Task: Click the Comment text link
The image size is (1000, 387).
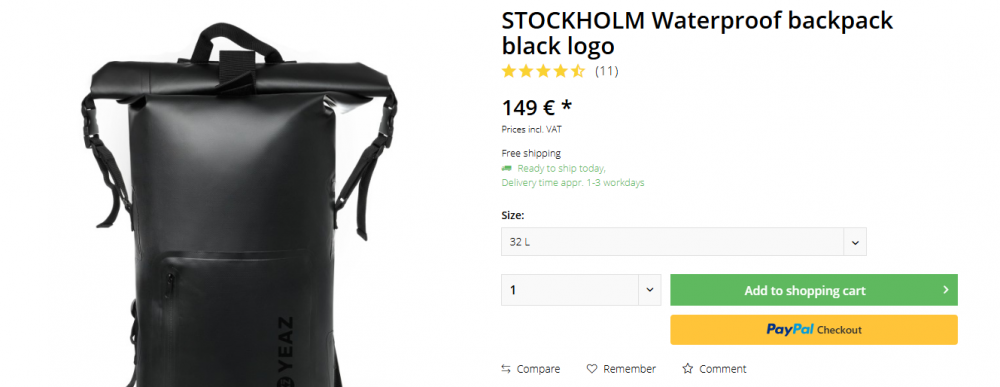Action: coord(723,369)
